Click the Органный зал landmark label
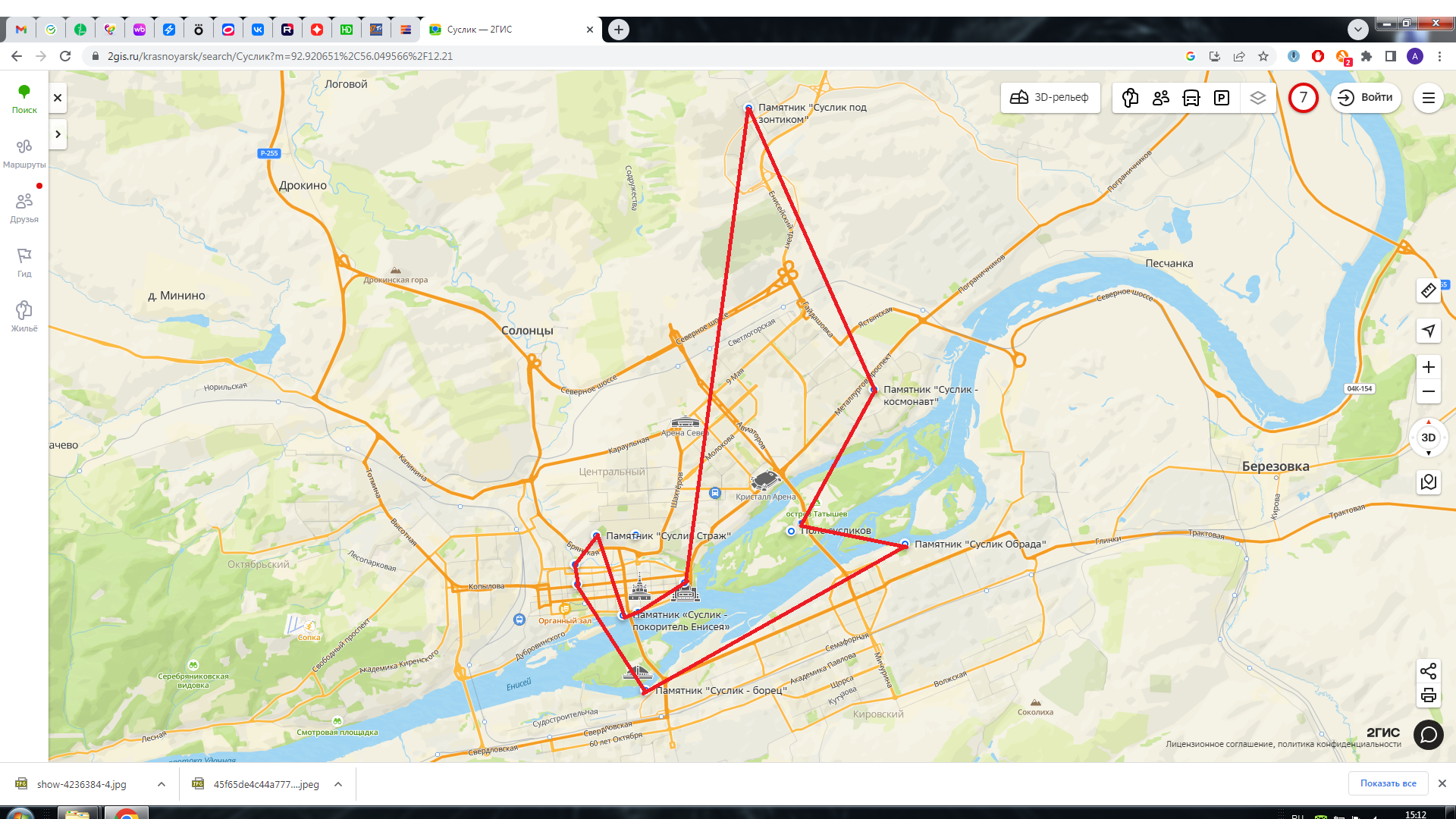This screenshot has height=819, width=1456. (565, 621)
